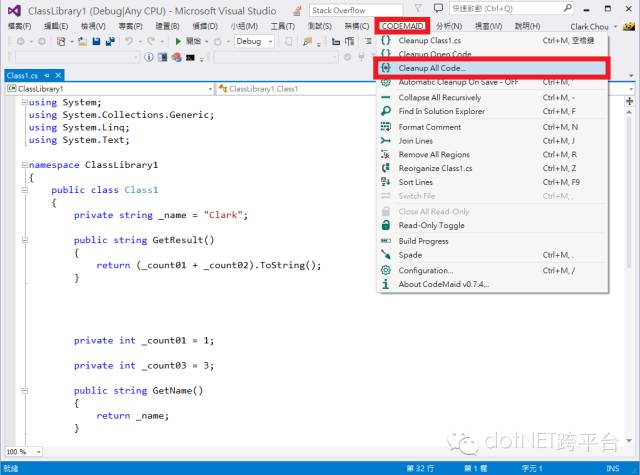Click the Configuration gear icon

click(x=386, y=270)
